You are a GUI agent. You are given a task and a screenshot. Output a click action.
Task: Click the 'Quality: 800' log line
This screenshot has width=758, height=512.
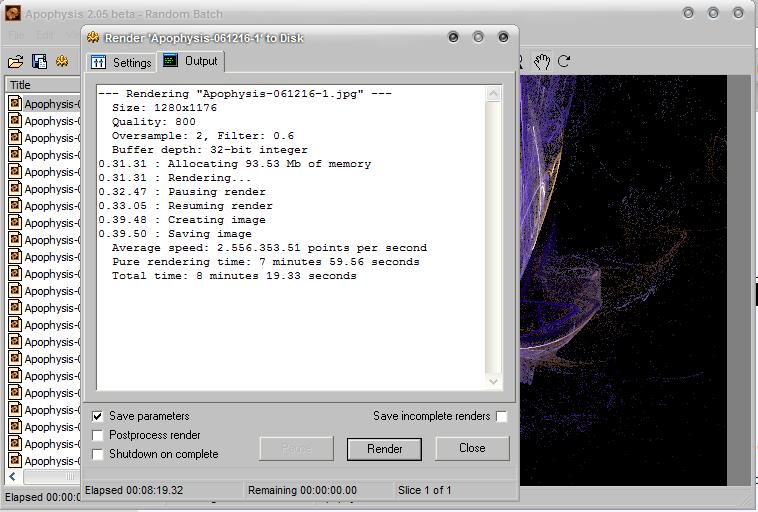(154, 122)
